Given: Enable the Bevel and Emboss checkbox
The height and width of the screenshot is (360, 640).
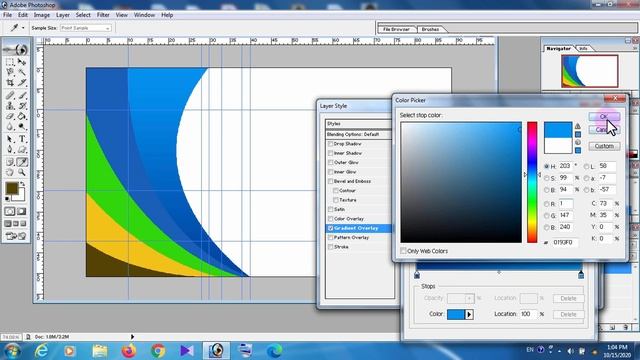Looking at the screenshot, I should tap(330, 181).
